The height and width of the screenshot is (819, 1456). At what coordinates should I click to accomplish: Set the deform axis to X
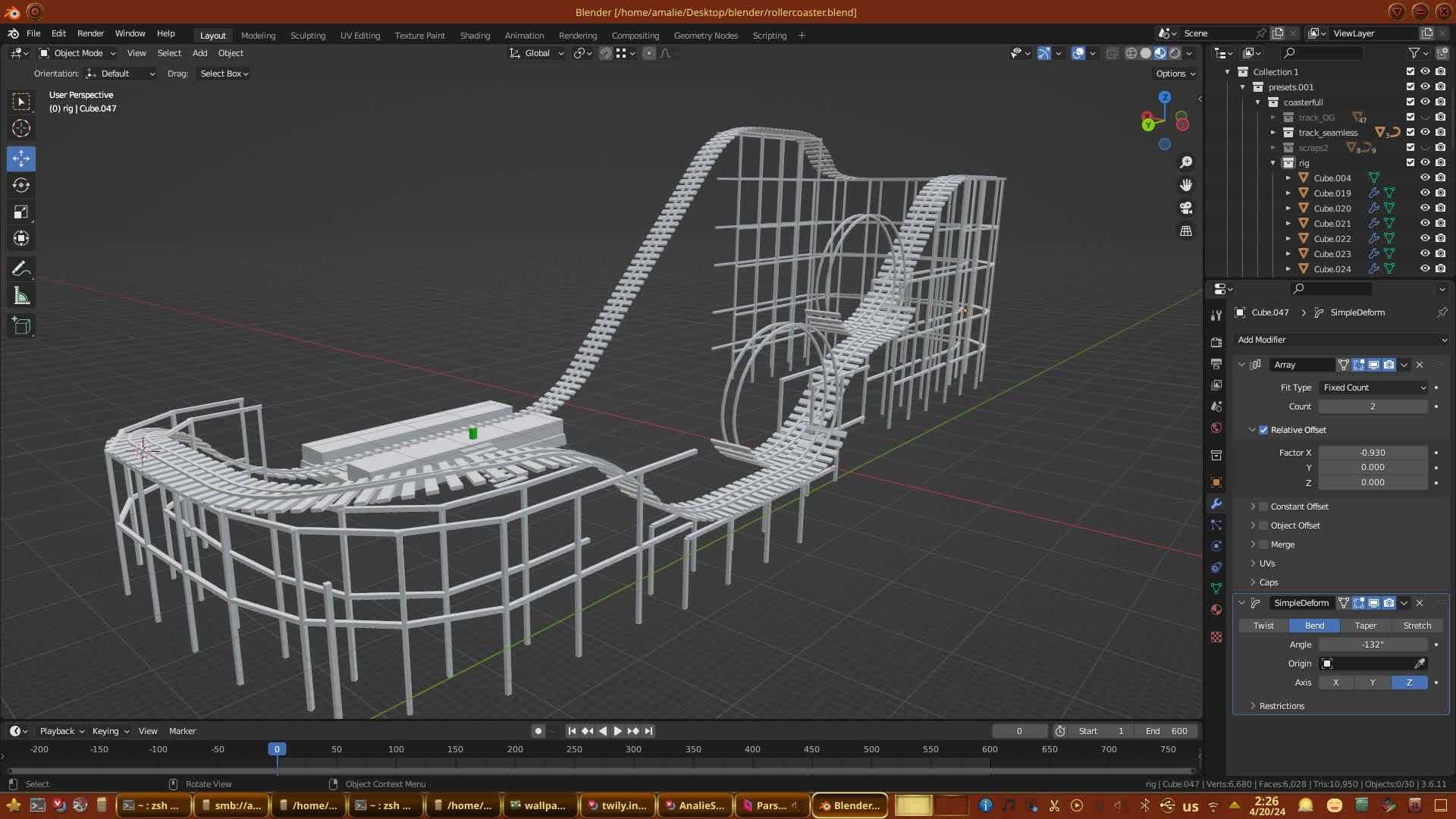coord(1335,682)
